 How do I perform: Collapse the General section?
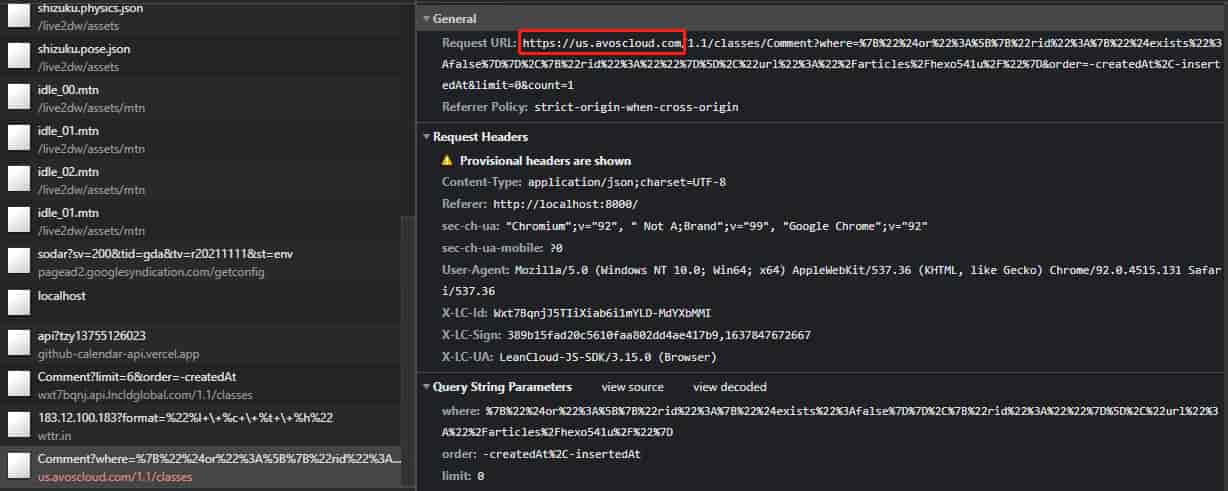pyautogui.click(x=426, y=19)
